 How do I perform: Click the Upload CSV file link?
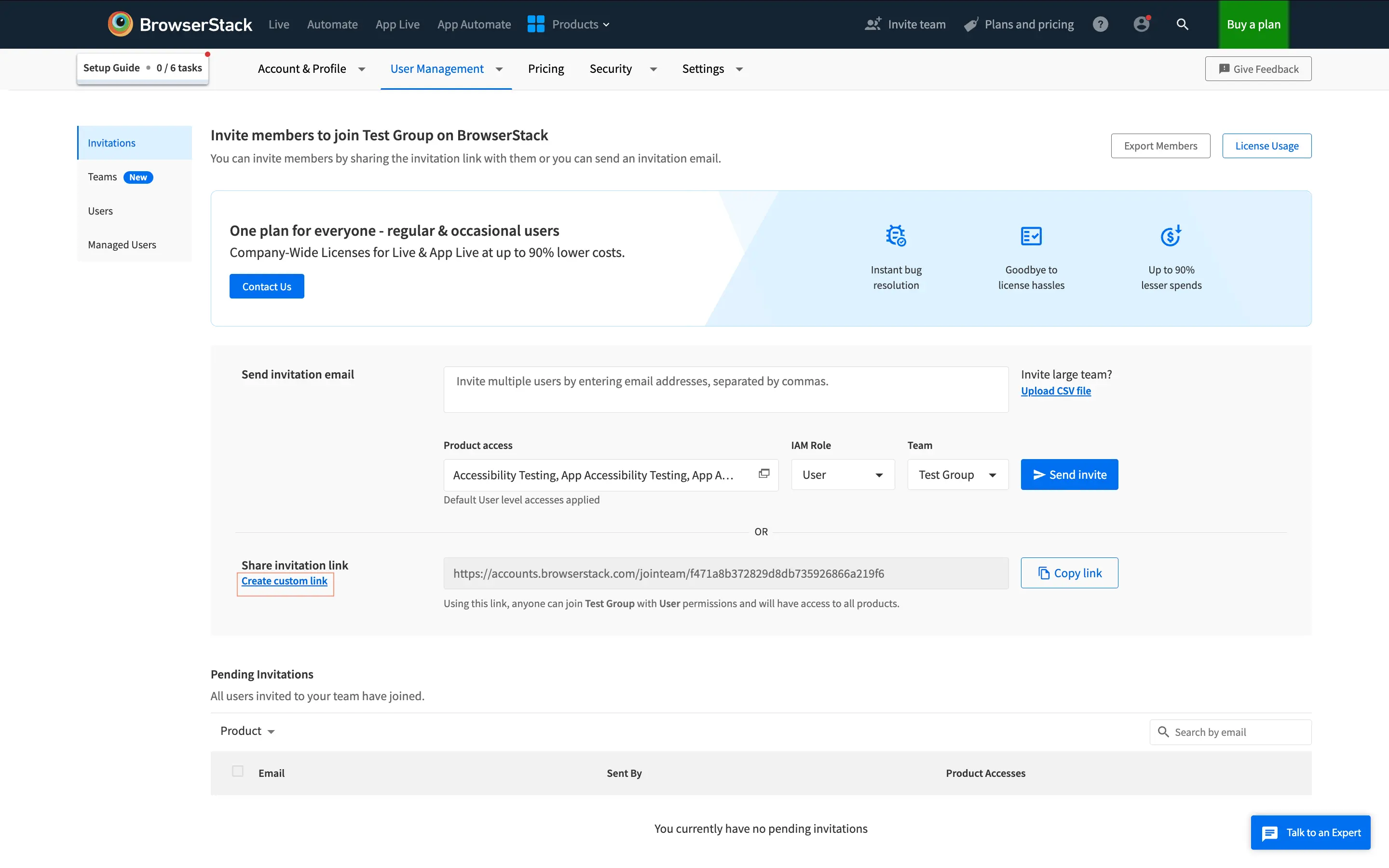coord(1055,391)
